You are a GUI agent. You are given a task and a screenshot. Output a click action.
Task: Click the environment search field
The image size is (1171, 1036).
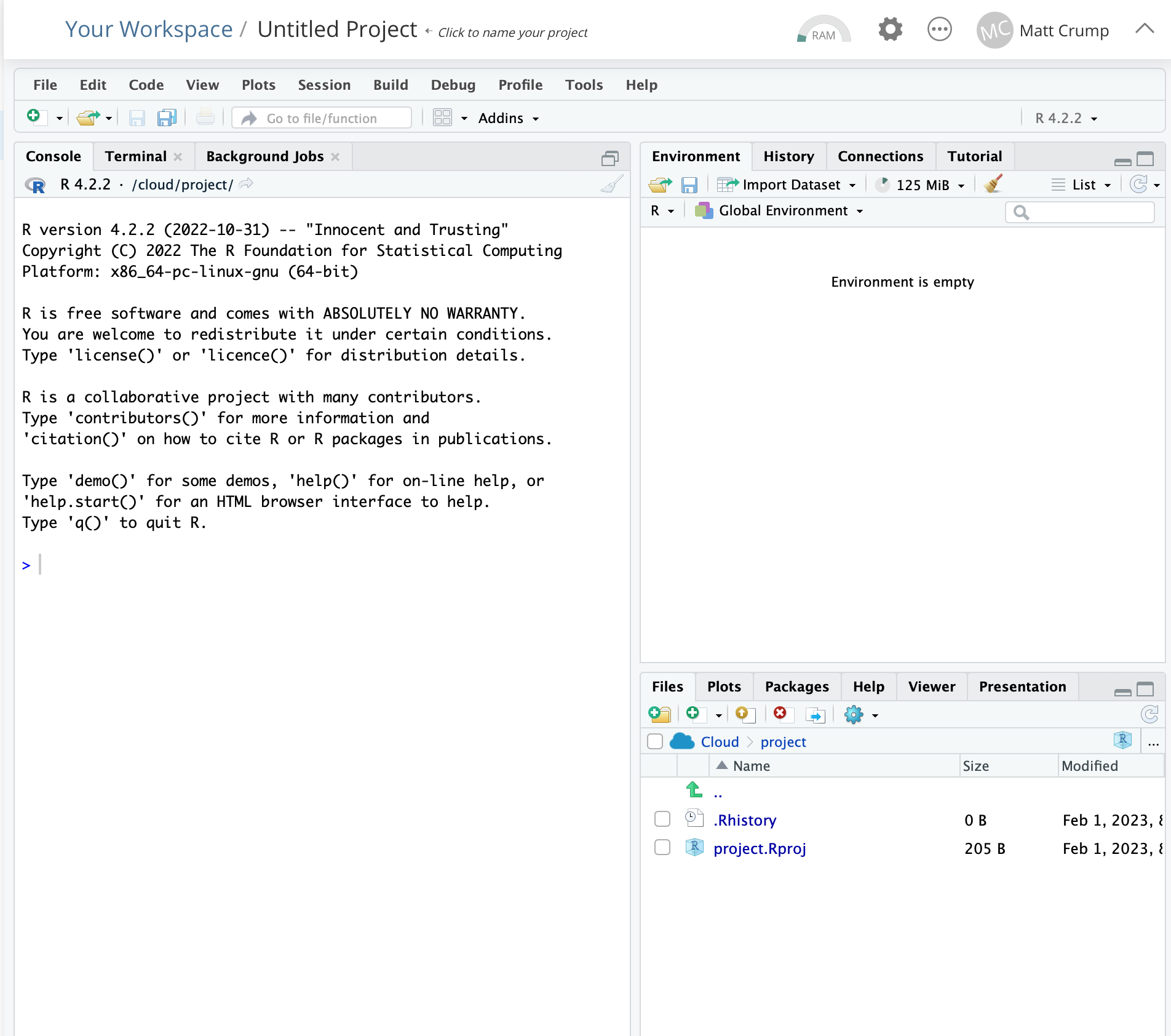1080,212
